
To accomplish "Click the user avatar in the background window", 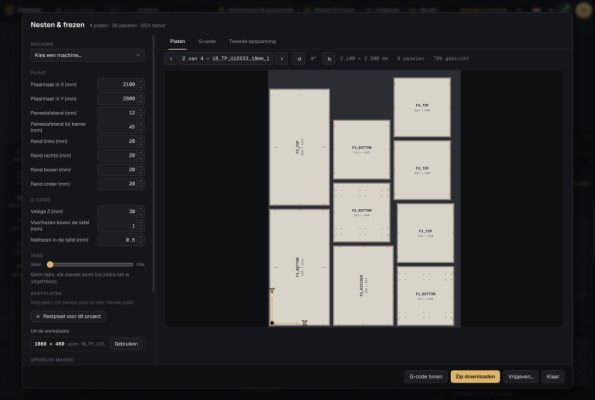I will click(x=583, y=10).
